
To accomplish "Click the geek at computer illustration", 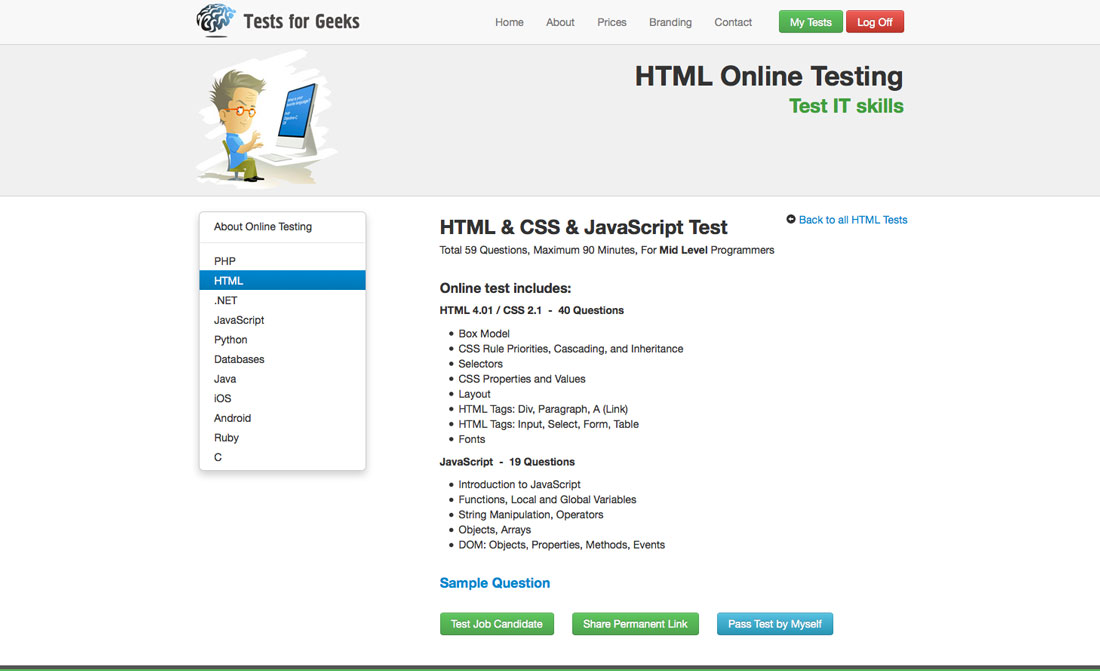I will pos(267,122).
